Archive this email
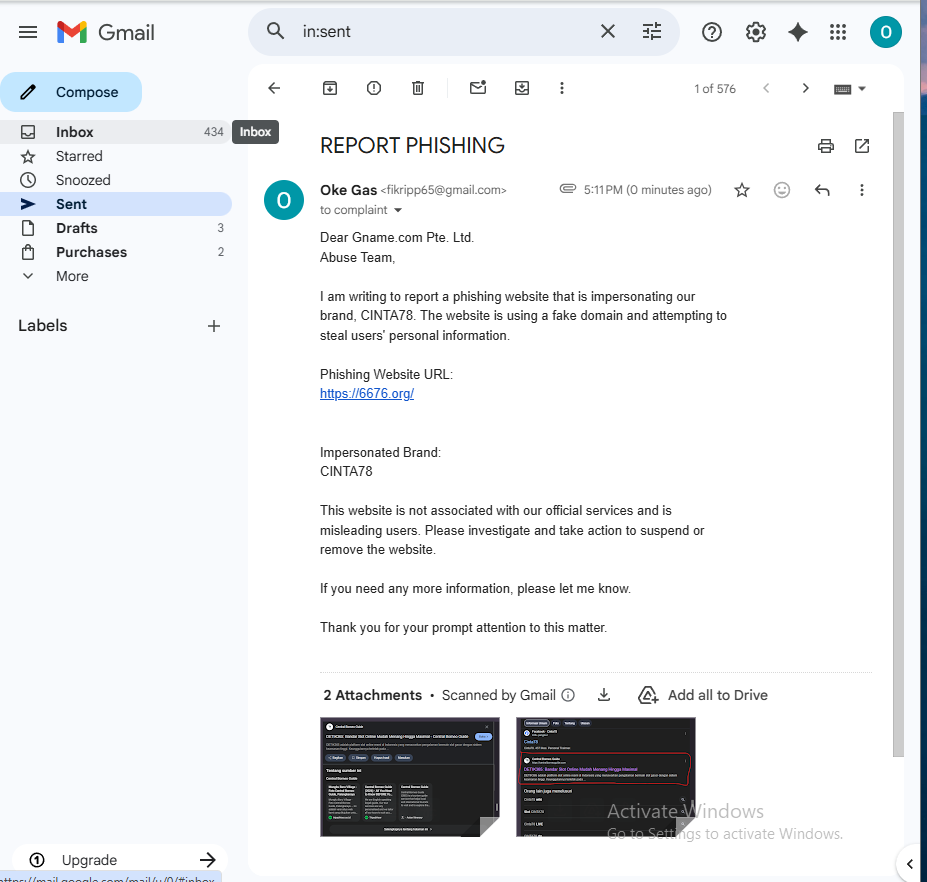Image resolution: width=927 pixels, height=882 pixels. point(330,88)
